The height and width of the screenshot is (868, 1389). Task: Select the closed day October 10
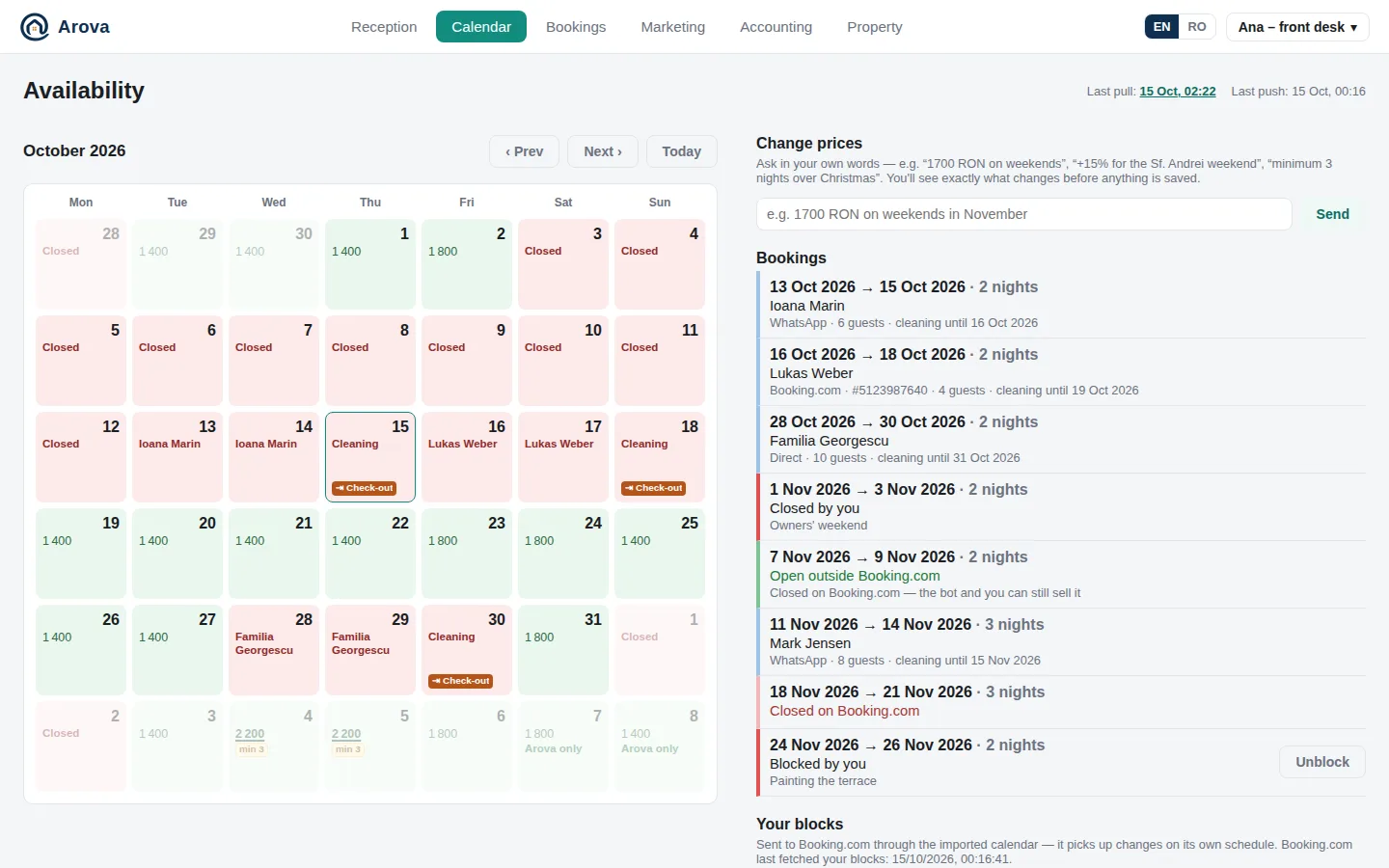pyautogui.click(x=563, y=361)
